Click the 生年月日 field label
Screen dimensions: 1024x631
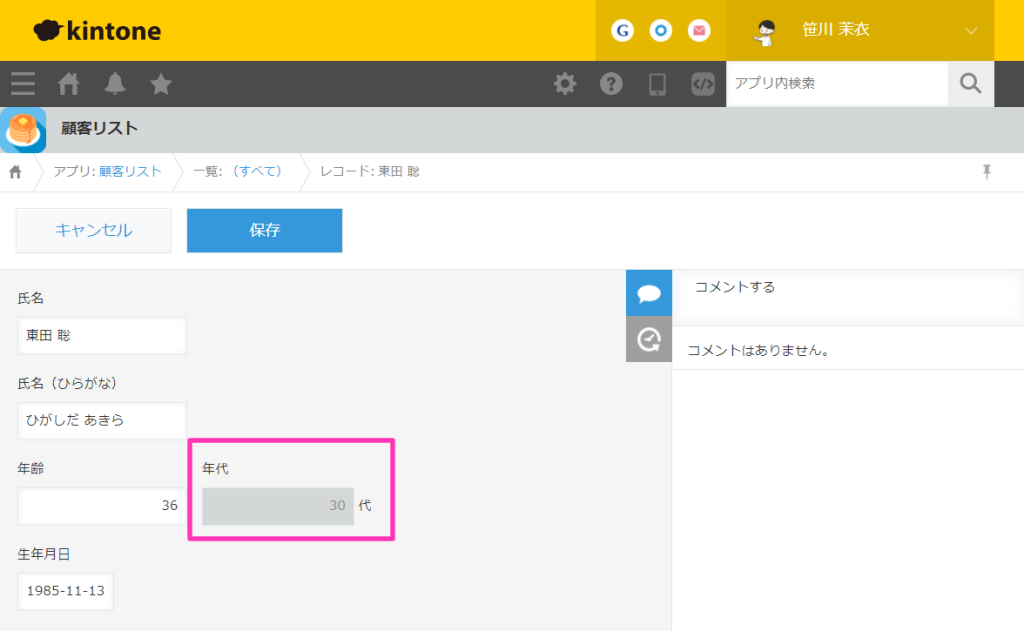click(44, 555)
